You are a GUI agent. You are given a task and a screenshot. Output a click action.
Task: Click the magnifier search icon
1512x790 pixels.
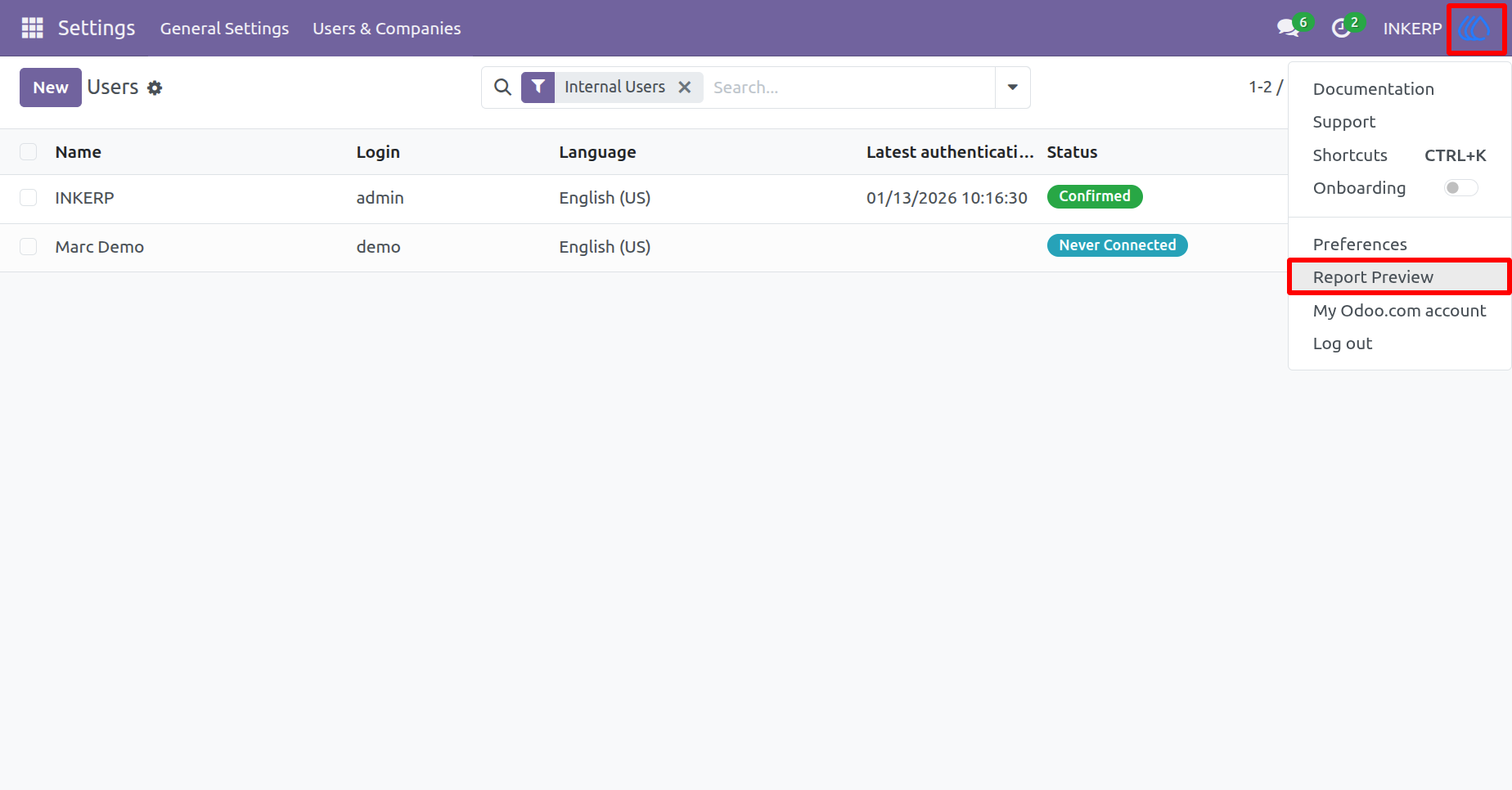(502, 87)
